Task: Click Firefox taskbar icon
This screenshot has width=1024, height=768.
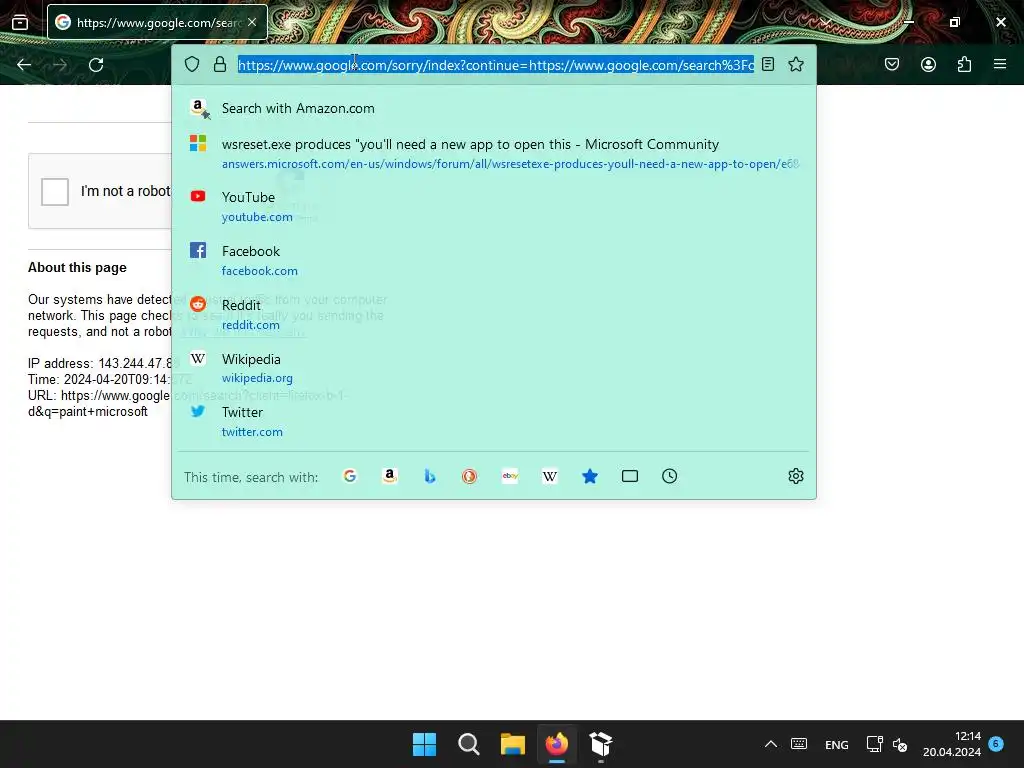Action: [556, 744]
